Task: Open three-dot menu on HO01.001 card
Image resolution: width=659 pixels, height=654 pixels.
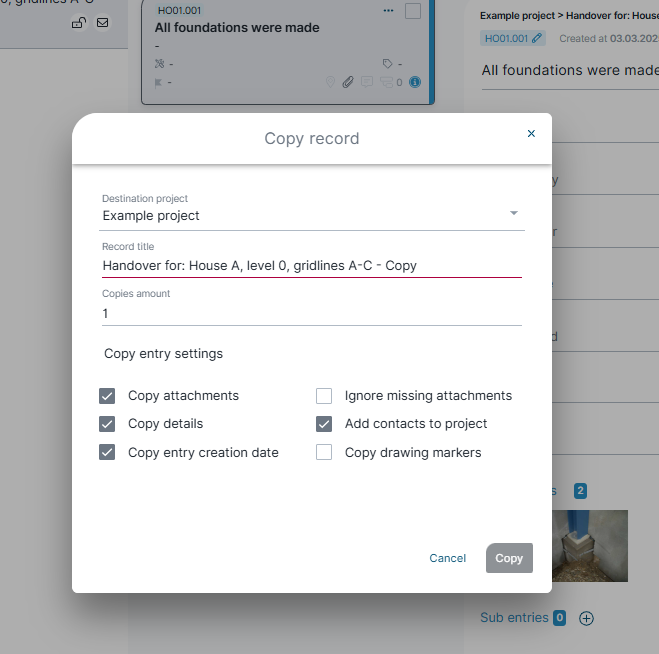Action: point(388,11)
